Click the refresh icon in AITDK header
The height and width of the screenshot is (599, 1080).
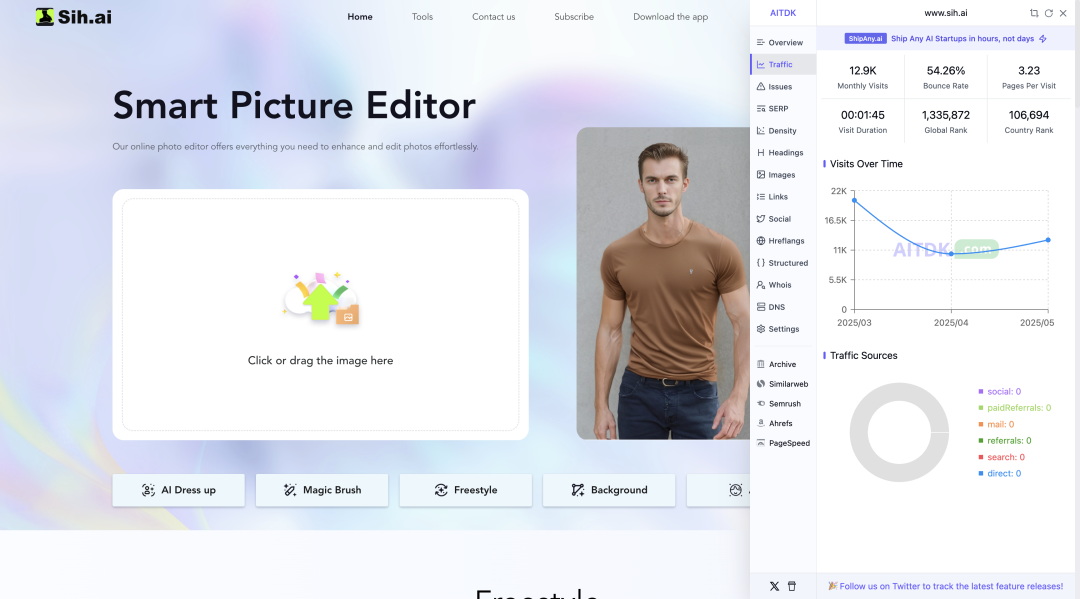pyautogui.click(x=1048, y=13)
